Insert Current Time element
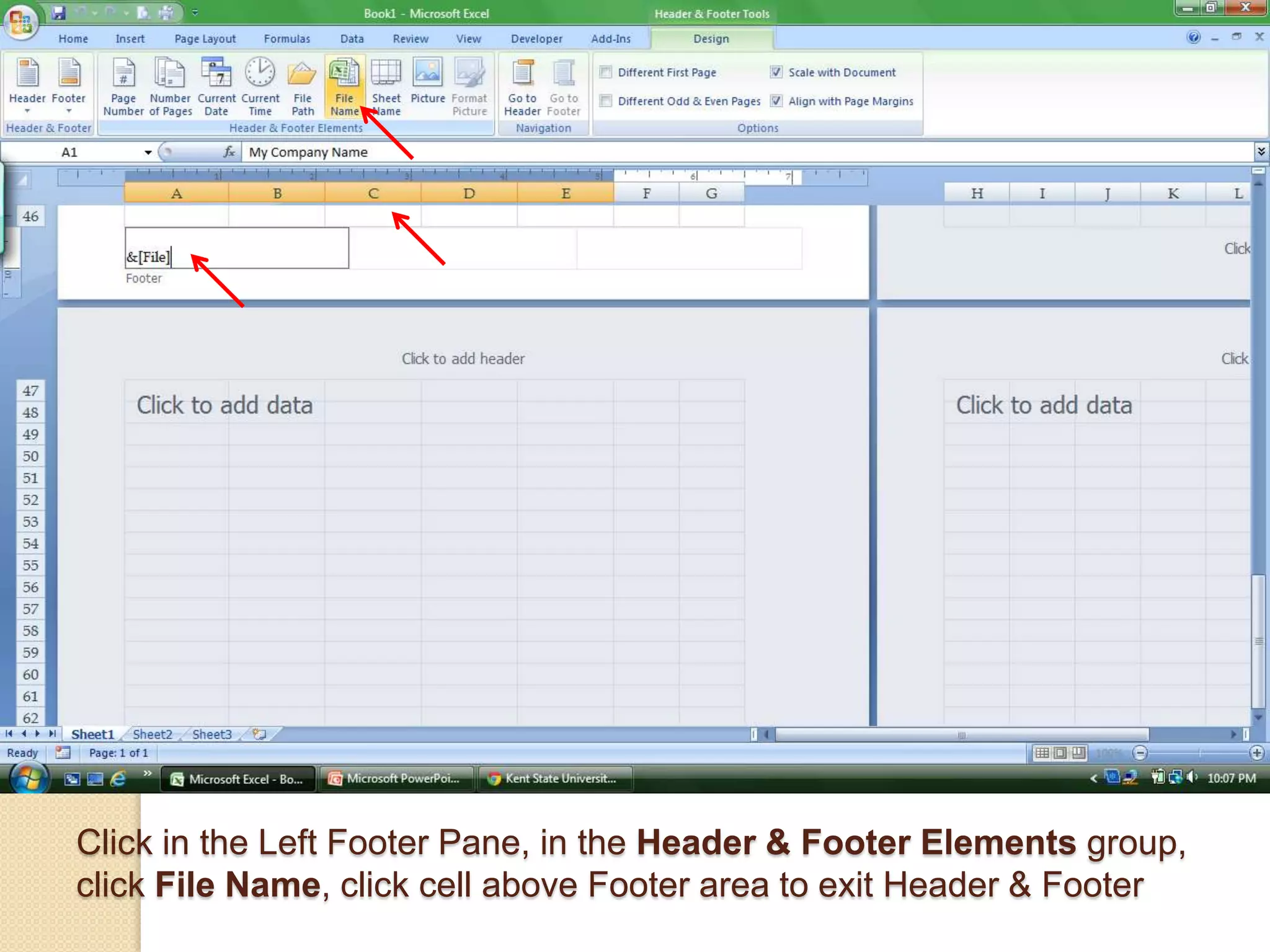The height and width of the screenshot is (952, 1270). click(x=260, y=87)
